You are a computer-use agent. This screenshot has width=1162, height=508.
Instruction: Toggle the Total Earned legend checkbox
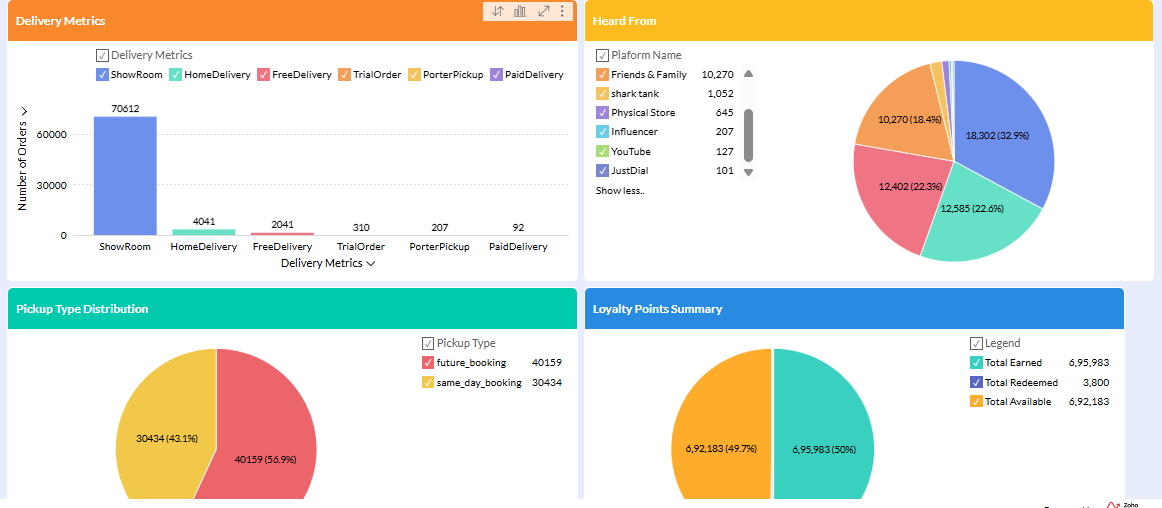coord(976,363)
